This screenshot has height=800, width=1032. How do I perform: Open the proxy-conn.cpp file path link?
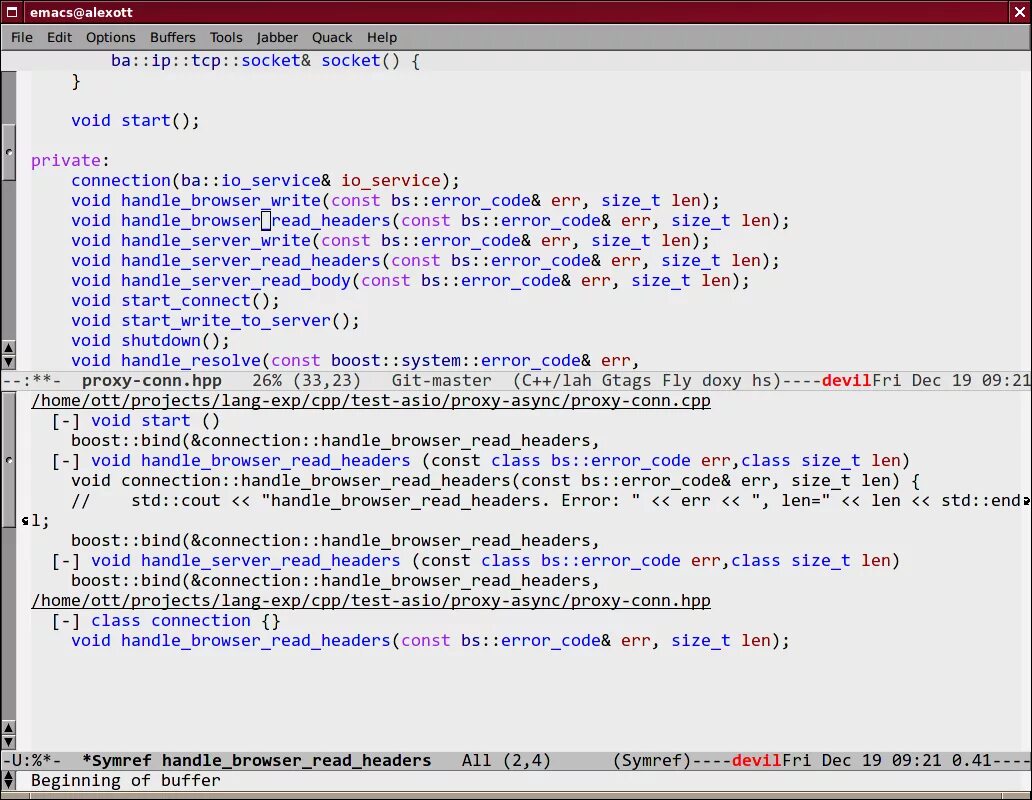371,401
